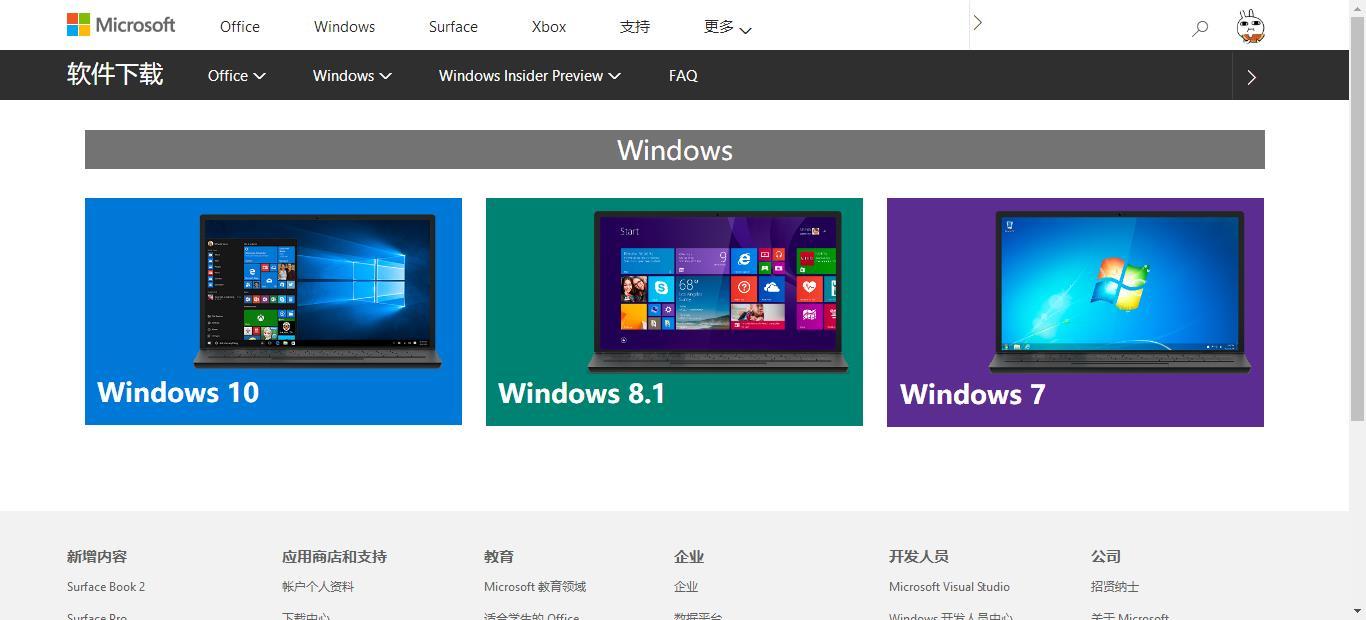The image size is (1366, 620).
Task: Click the right arrow on the download navigation bar
Action: 1251,76
